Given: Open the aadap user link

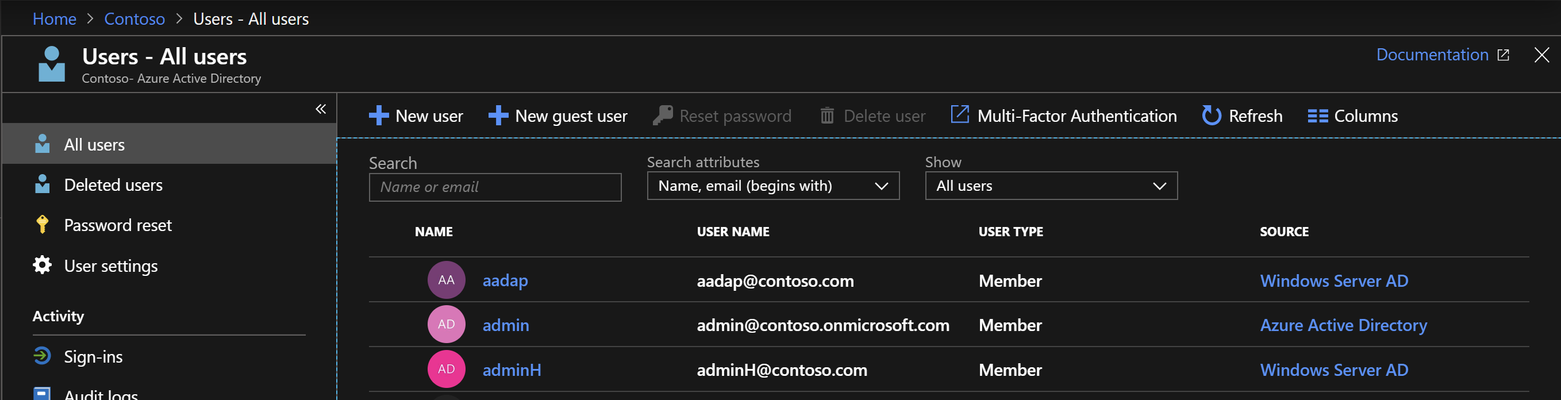Looking at the screenshot, I should coord(505,281).
